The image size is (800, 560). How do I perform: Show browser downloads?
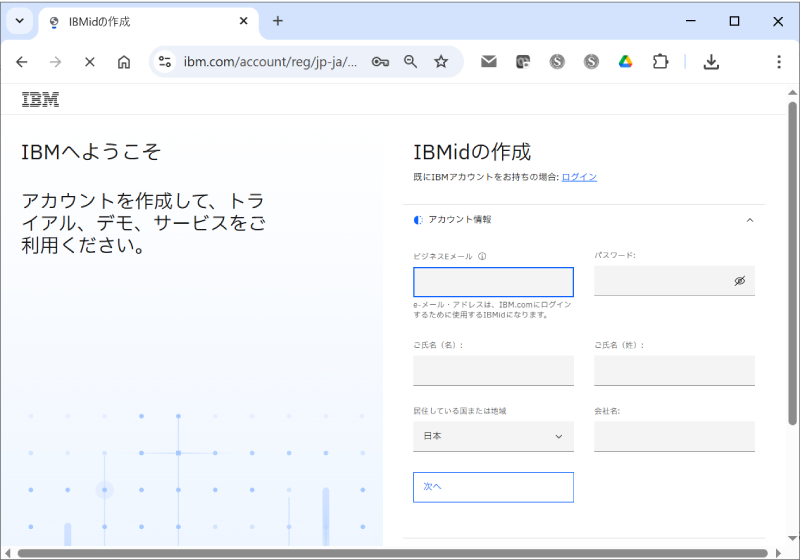(711, 62)
